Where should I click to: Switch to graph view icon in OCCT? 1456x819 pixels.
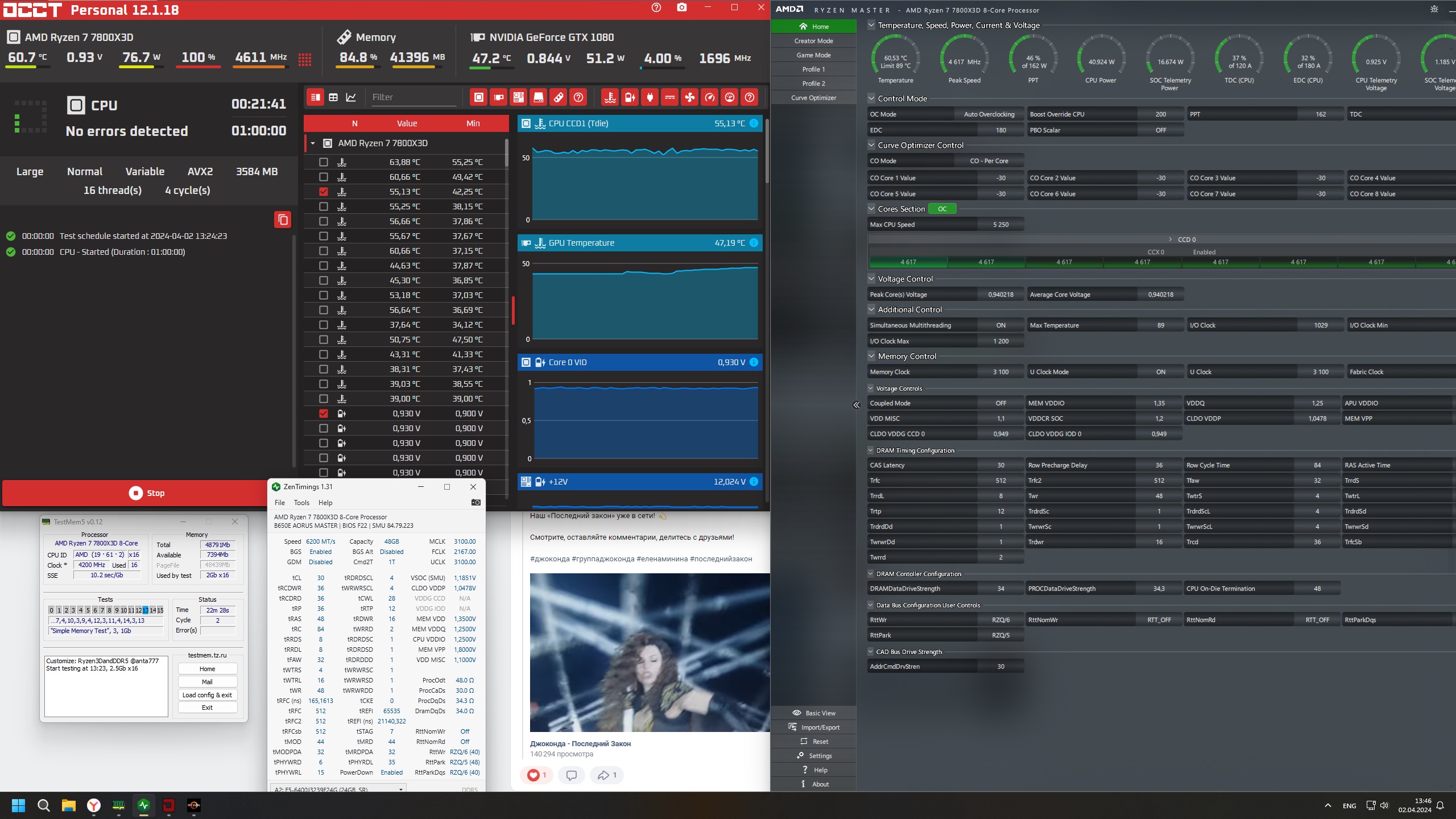click(351, 97)
